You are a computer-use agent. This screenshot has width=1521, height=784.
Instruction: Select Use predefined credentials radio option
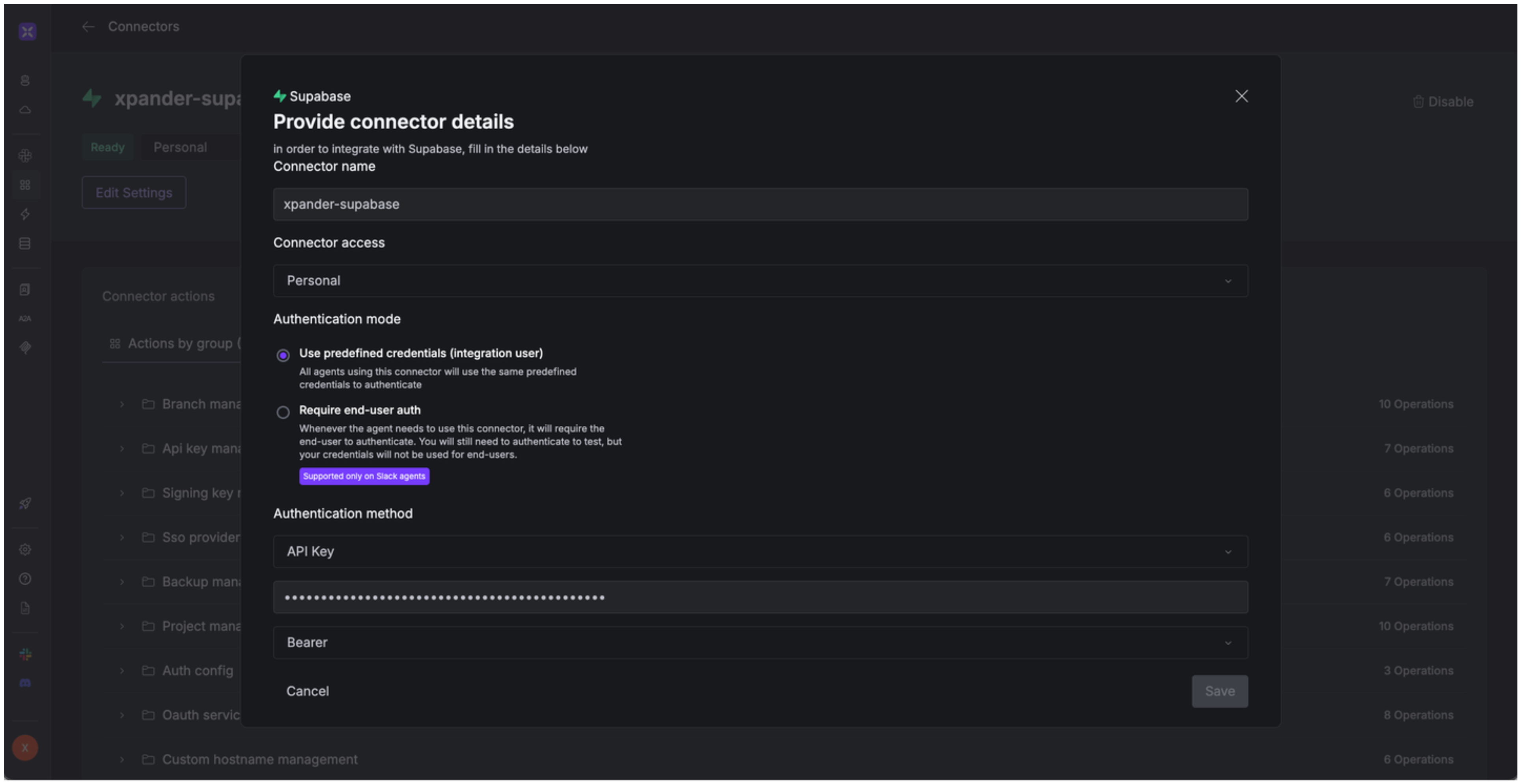click(x=283, y=356)
